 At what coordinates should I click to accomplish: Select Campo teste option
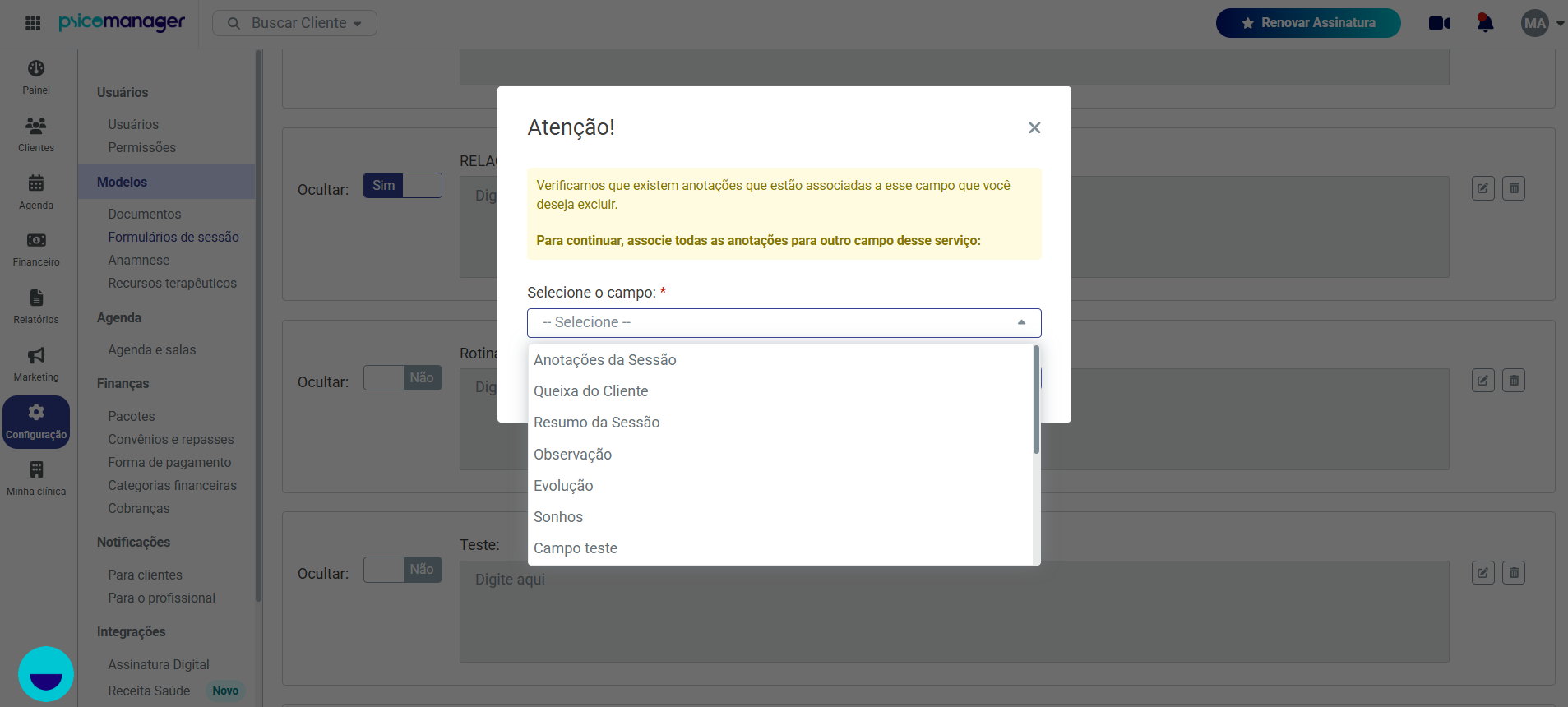tap(779, 548)
